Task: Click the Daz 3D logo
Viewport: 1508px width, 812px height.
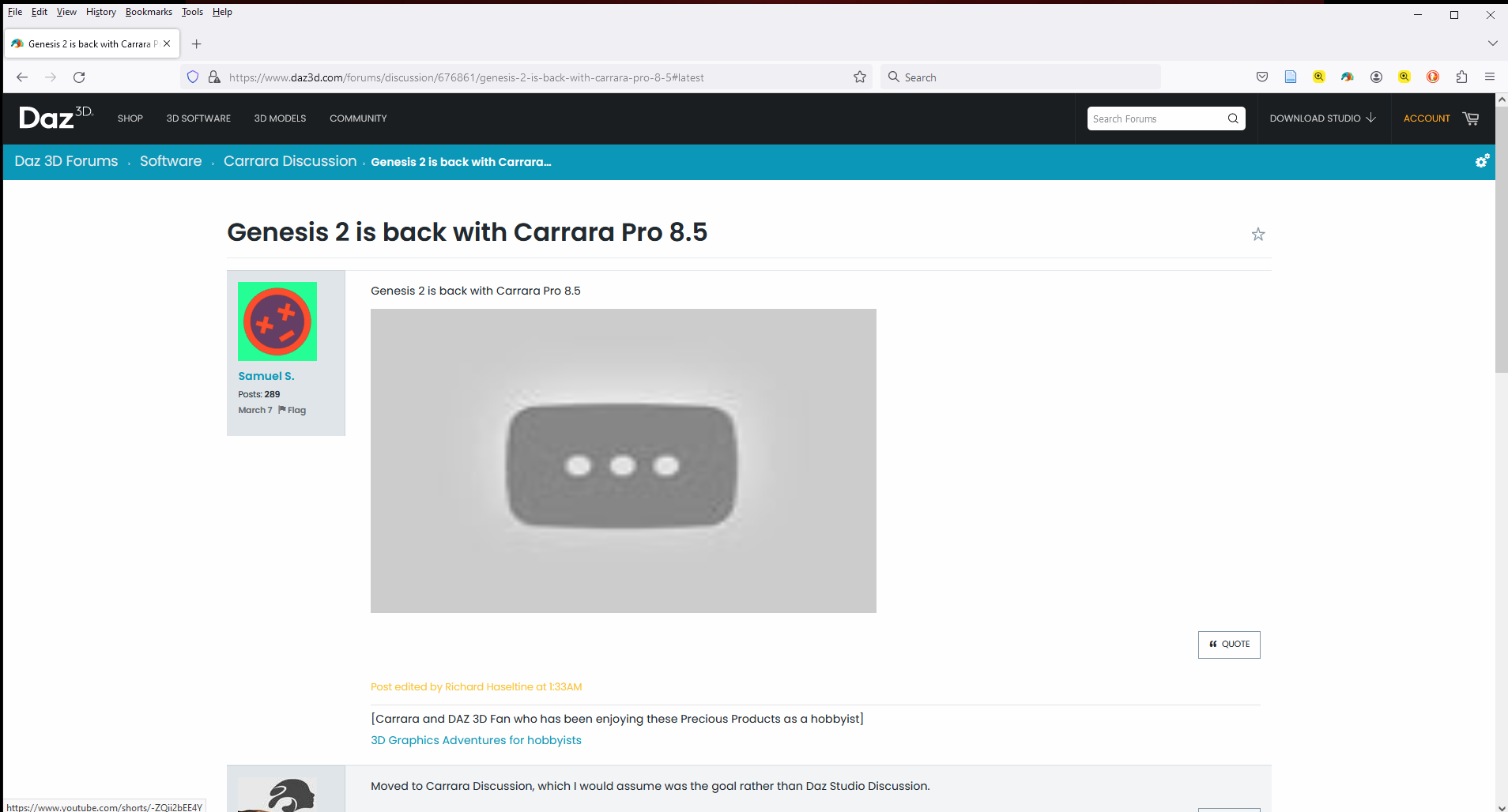Action: coord(55,118)
